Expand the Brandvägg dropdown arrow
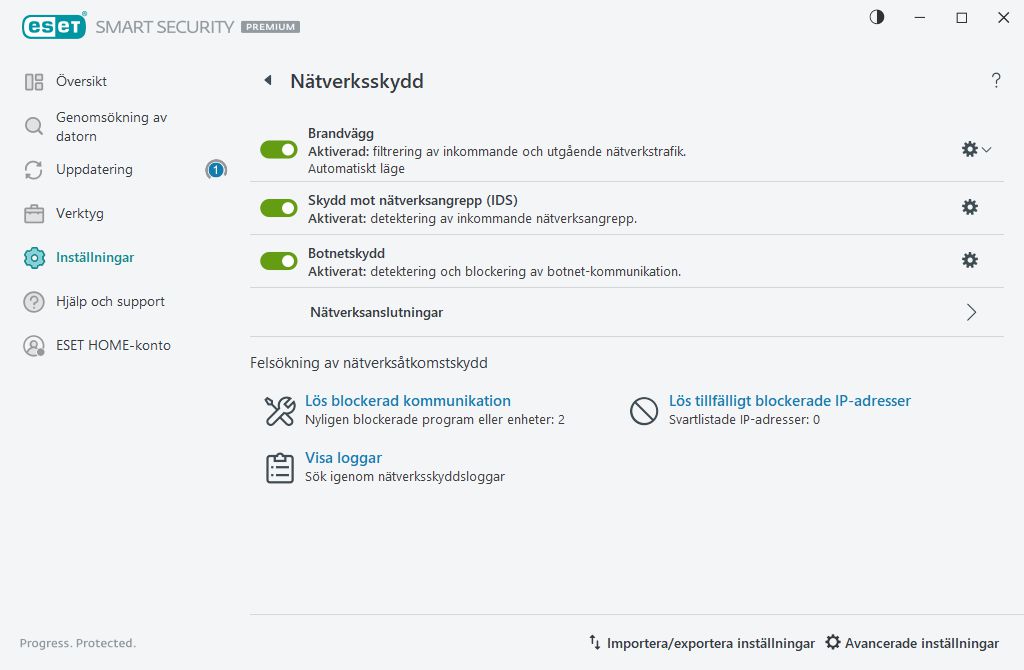Image resolution: width=1024 pixels, height=670 pixels. coord(987,149)
